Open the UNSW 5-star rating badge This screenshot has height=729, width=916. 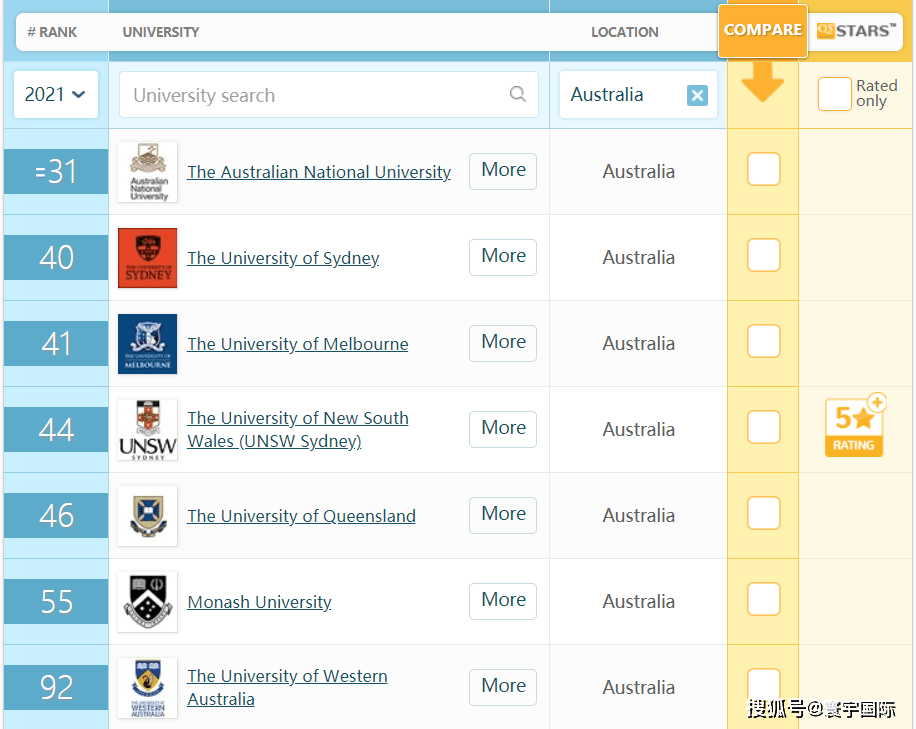click(x=854, y=428)
